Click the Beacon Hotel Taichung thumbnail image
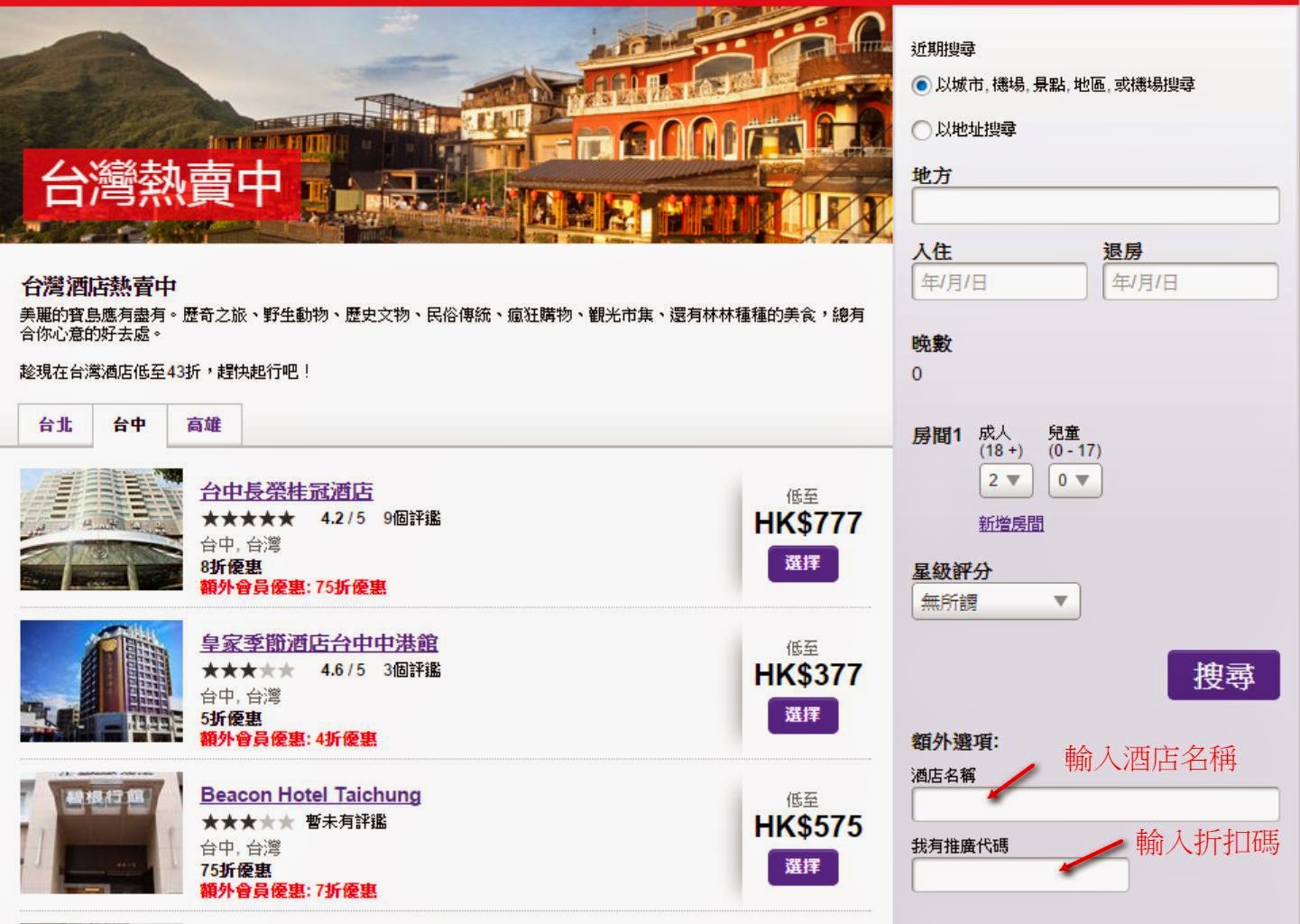This screenshot has height=924, width=1300. pos(101,832)
